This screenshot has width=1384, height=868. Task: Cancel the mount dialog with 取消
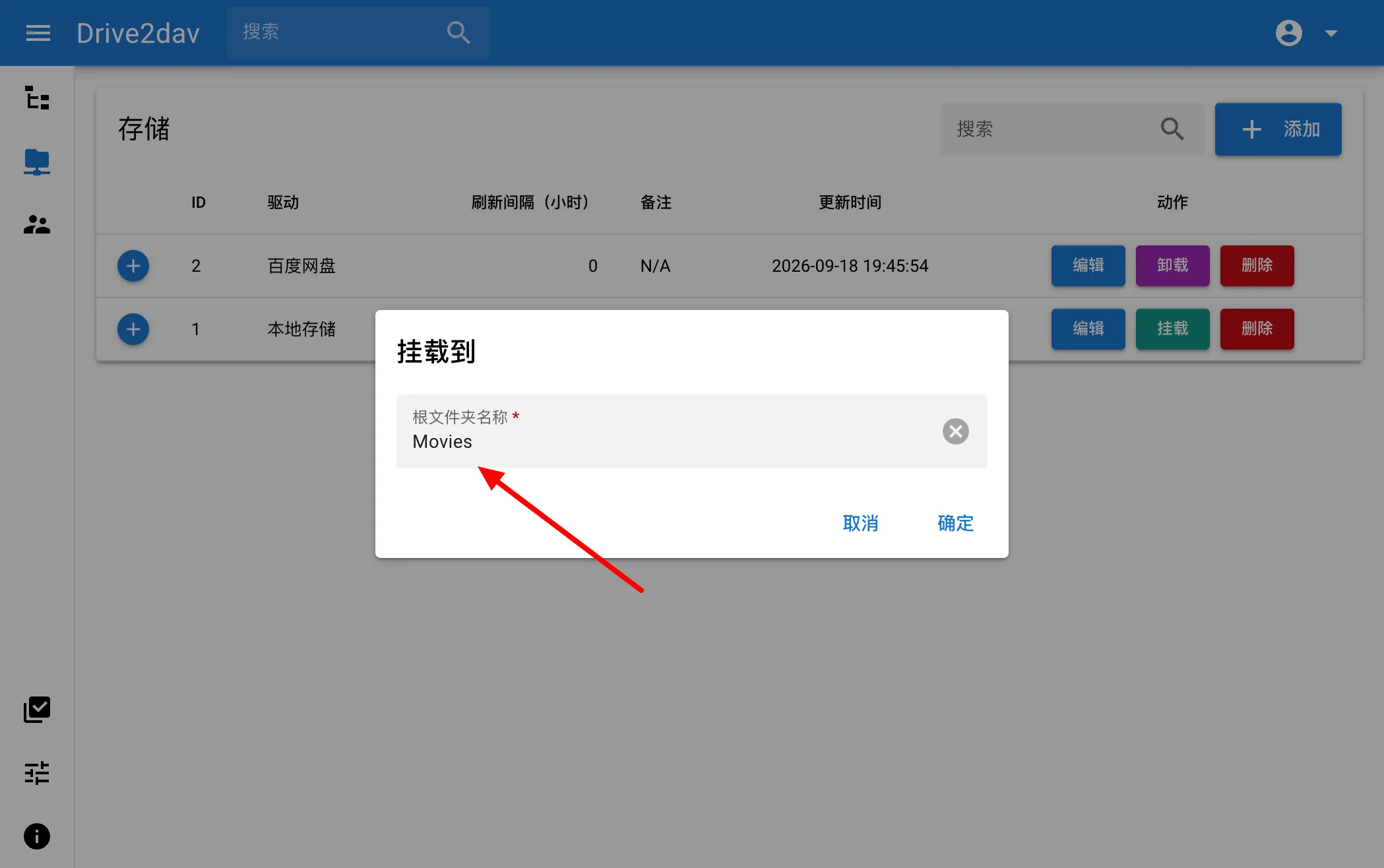pos(860,523)
